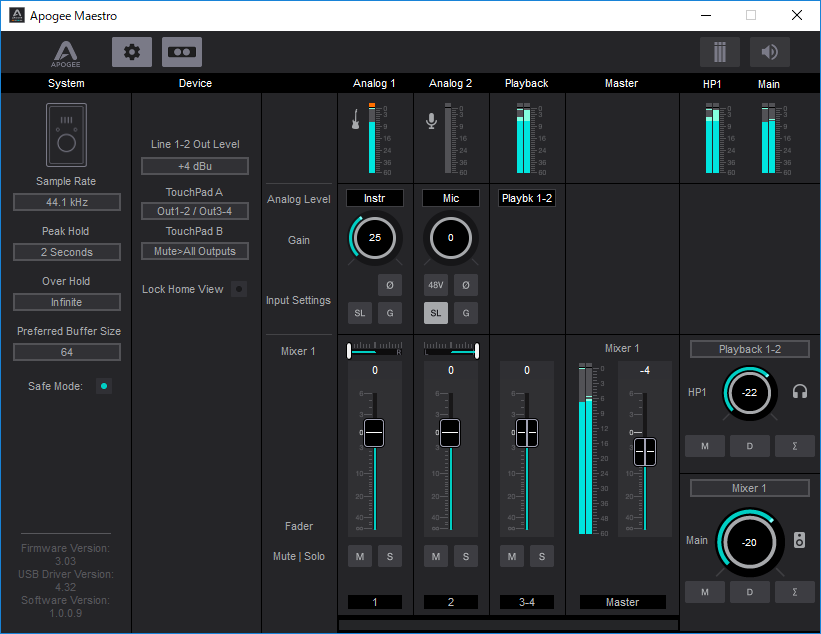The width and height of the screenshot is (821, 634).
Task: Open the Peak Hold 2 Seconds dropdown
Action: (67, 252)
